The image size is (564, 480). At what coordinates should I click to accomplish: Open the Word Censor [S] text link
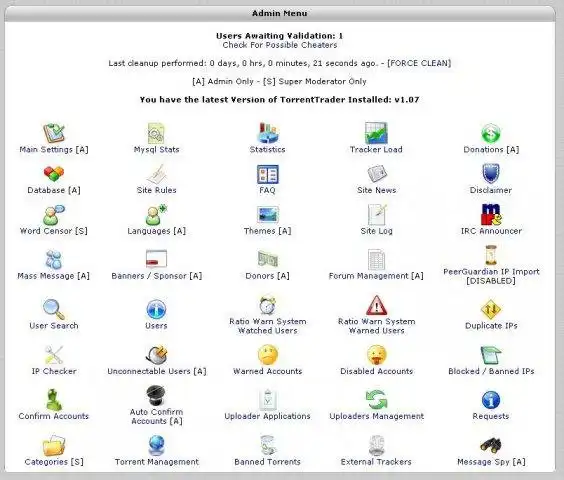coord(54,231)
